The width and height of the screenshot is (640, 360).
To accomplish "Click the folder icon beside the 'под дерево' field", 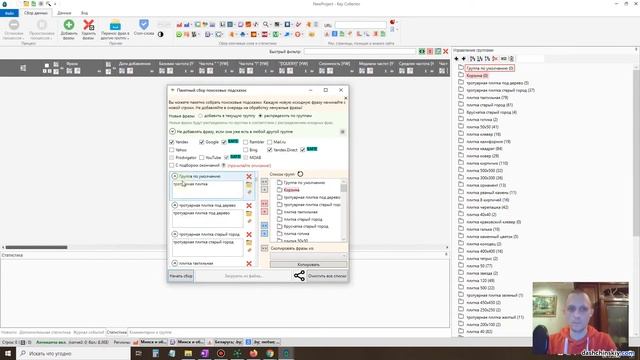I will pyautogui.click(x=249, y=214).
